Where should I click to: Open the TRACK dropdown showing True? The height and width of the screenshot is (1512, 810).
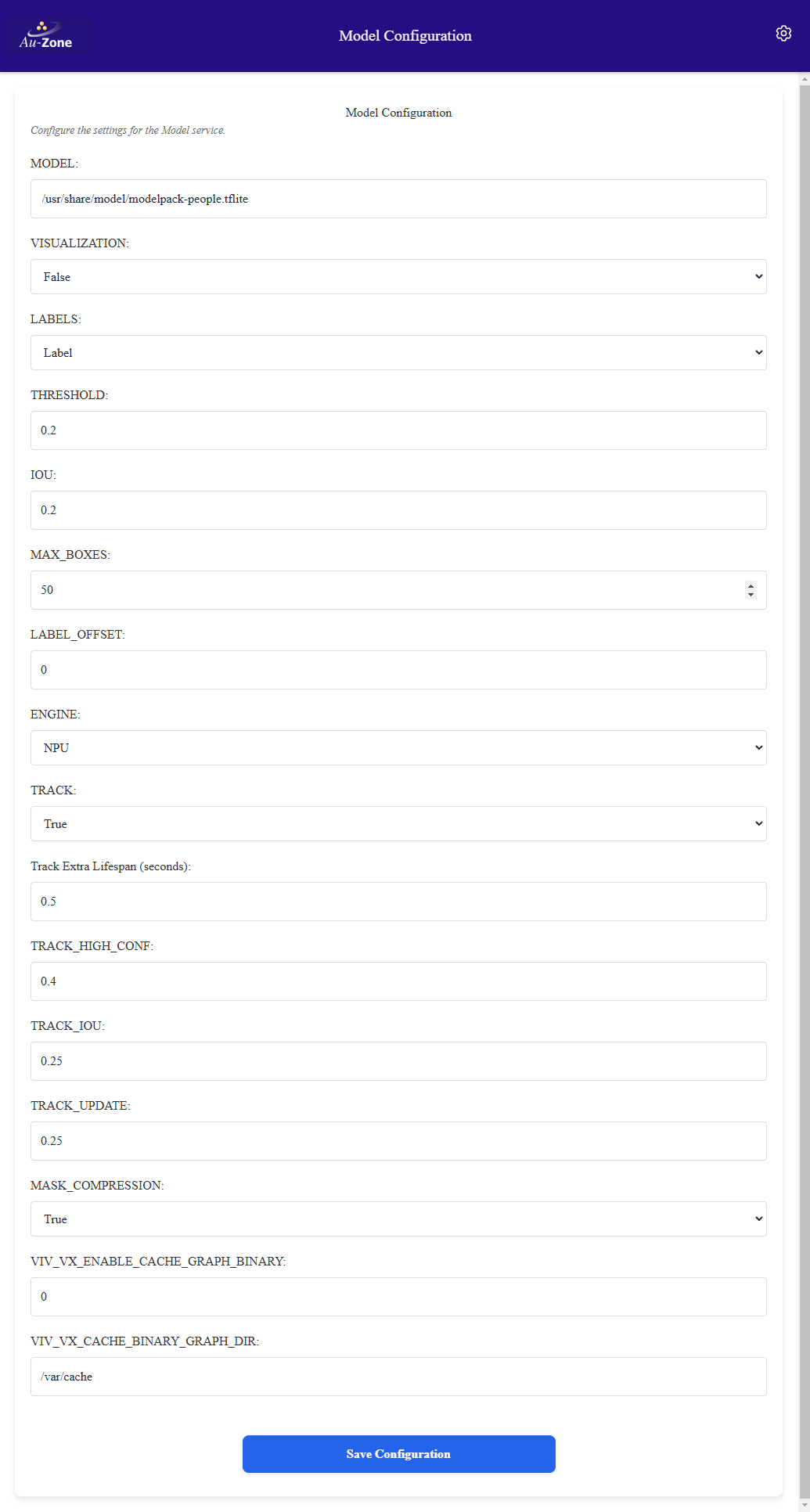coord(398,823)
